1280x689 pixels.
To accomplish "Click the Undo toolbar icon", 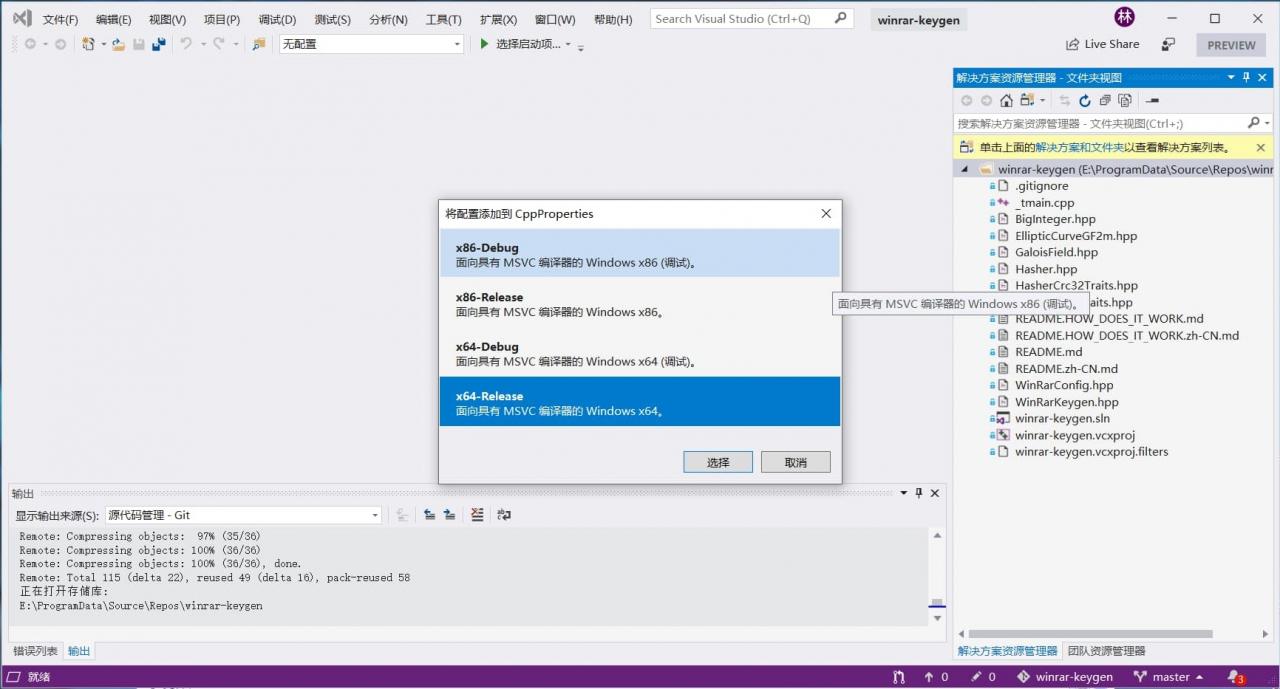I will pyautogui.click(x=185, y=44).
